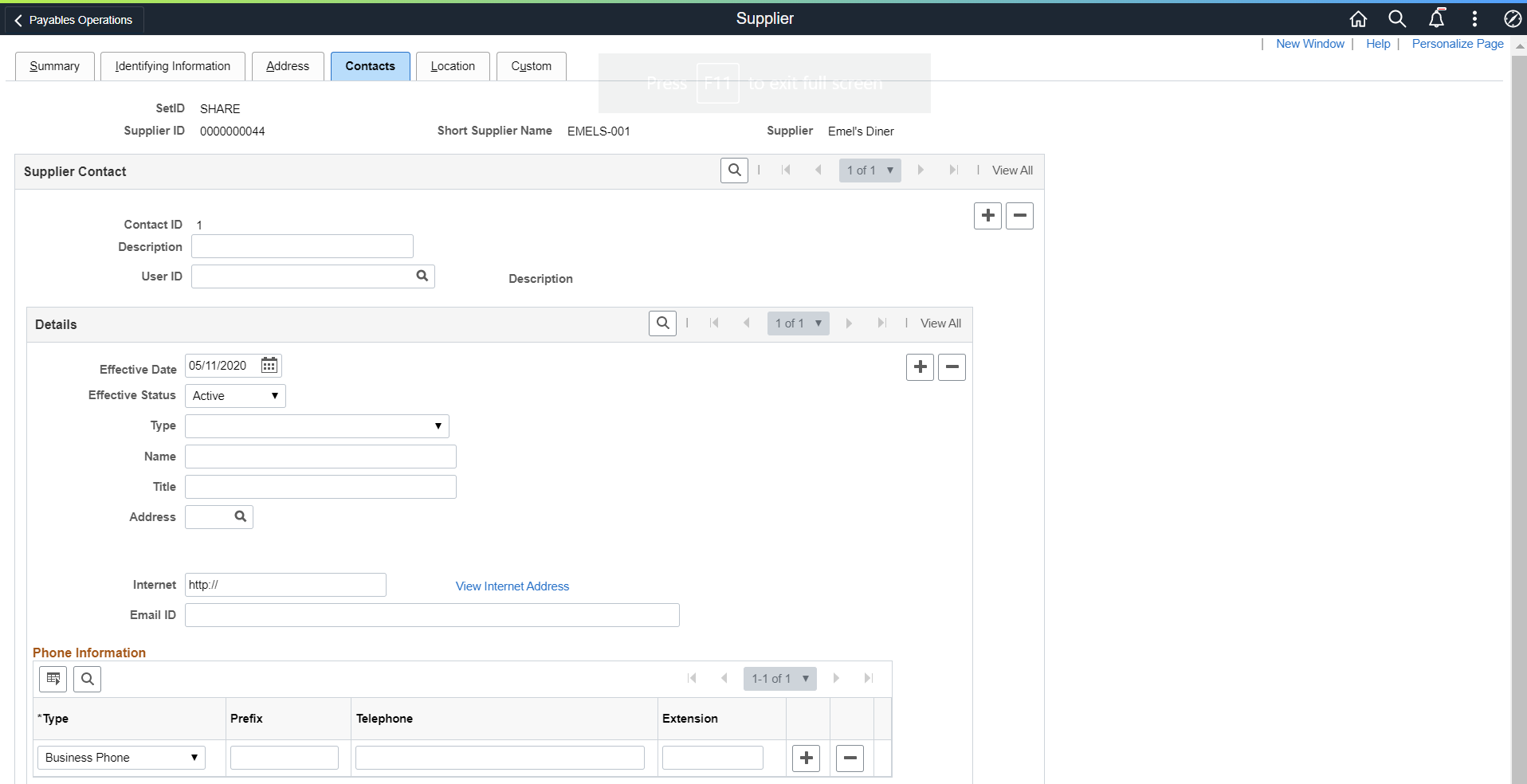Go to last Details row
The height and width of the screenshot is (784, 1527).
coord(881,323)
